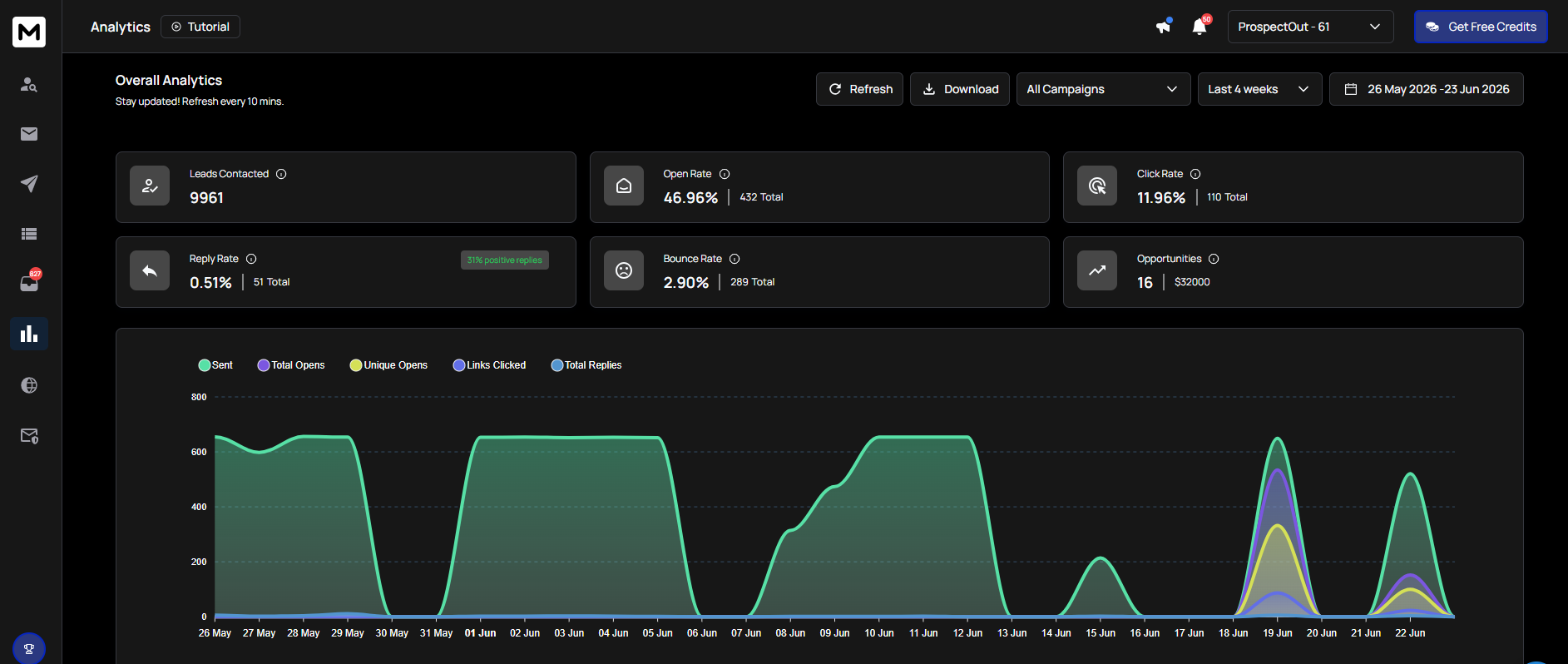The height and width of the screenshot is (664, 1568).
Task: Click the Analytics page title
Action: pos(121,27)
